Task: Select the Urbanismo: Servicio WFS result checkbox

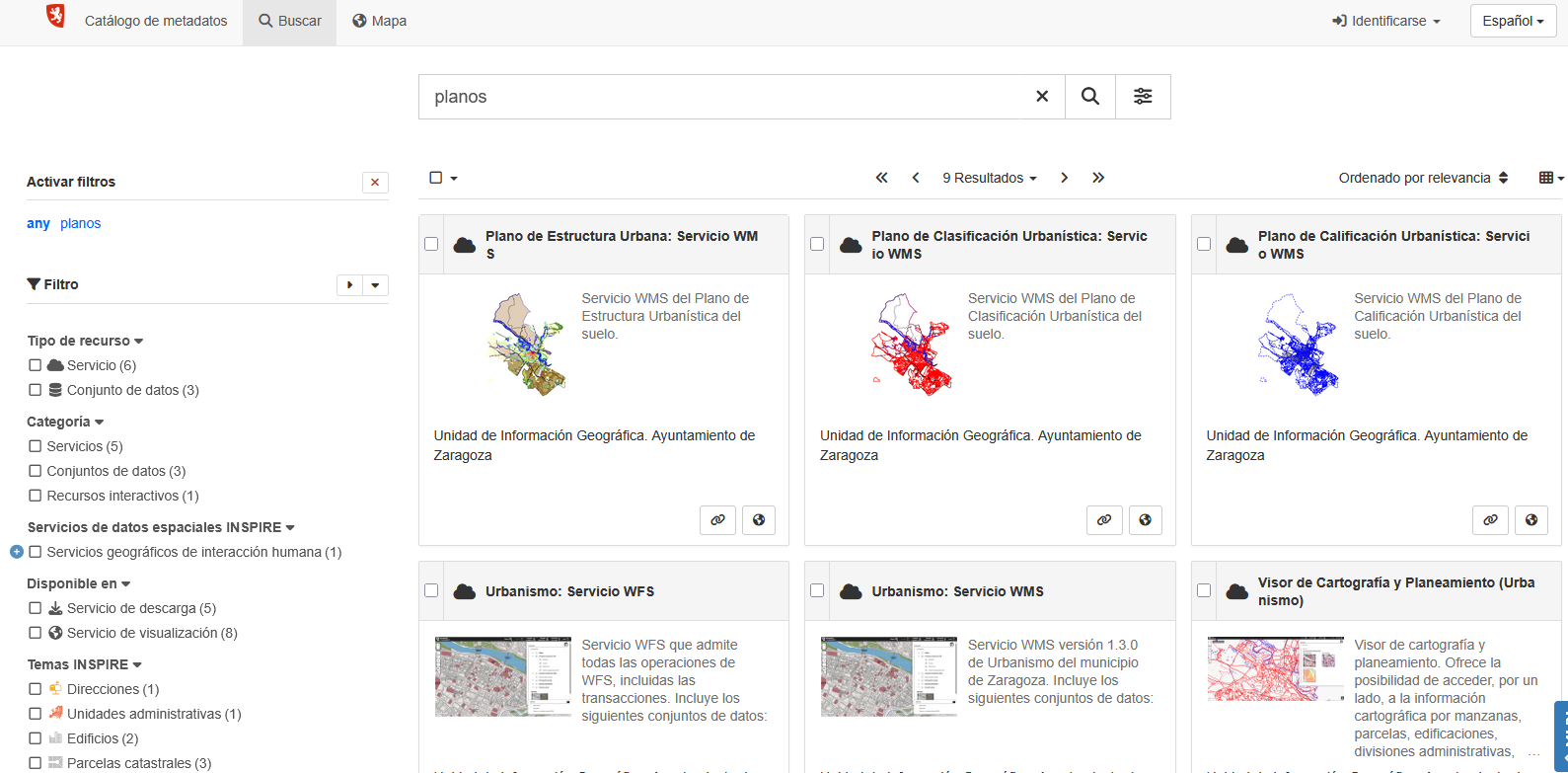Action: pyautogui.click(x=431, y=590)
